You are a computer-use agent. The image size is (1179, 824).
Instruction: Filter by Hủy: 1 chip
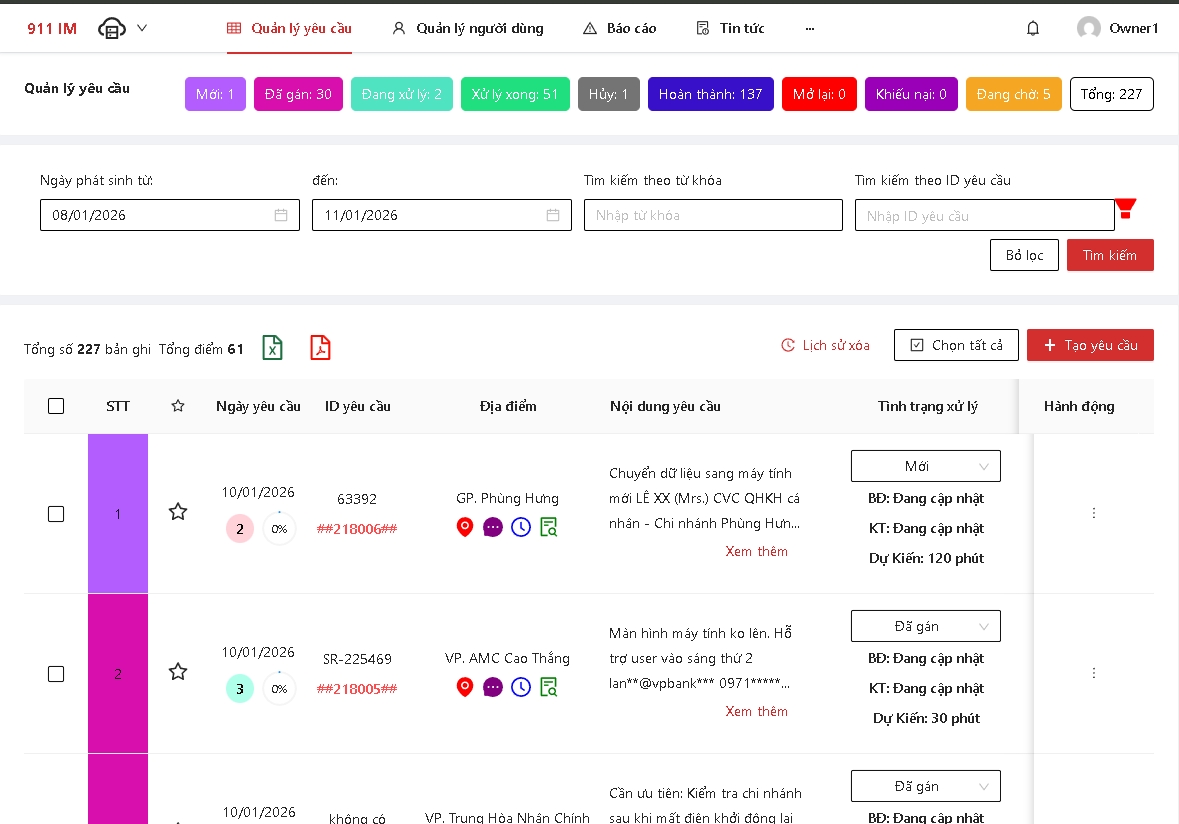pyautogui.click(x=608, y=94)
